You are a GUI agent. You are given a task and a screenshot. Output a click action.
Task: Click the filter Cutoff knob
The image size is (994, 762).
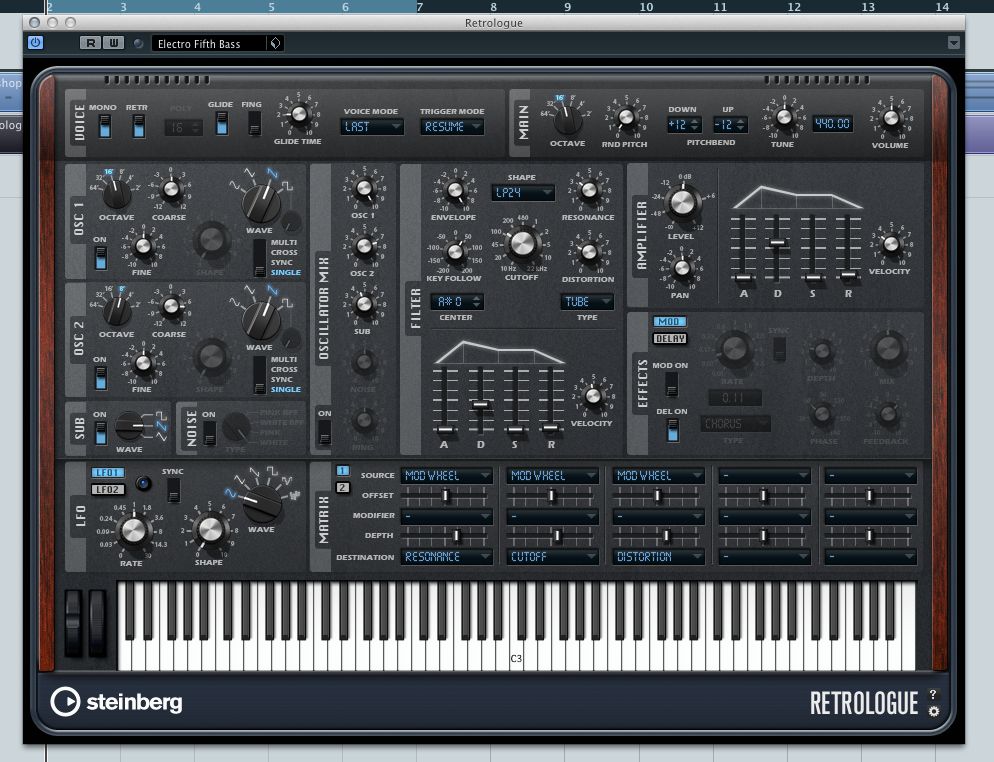tap(522, 245)
